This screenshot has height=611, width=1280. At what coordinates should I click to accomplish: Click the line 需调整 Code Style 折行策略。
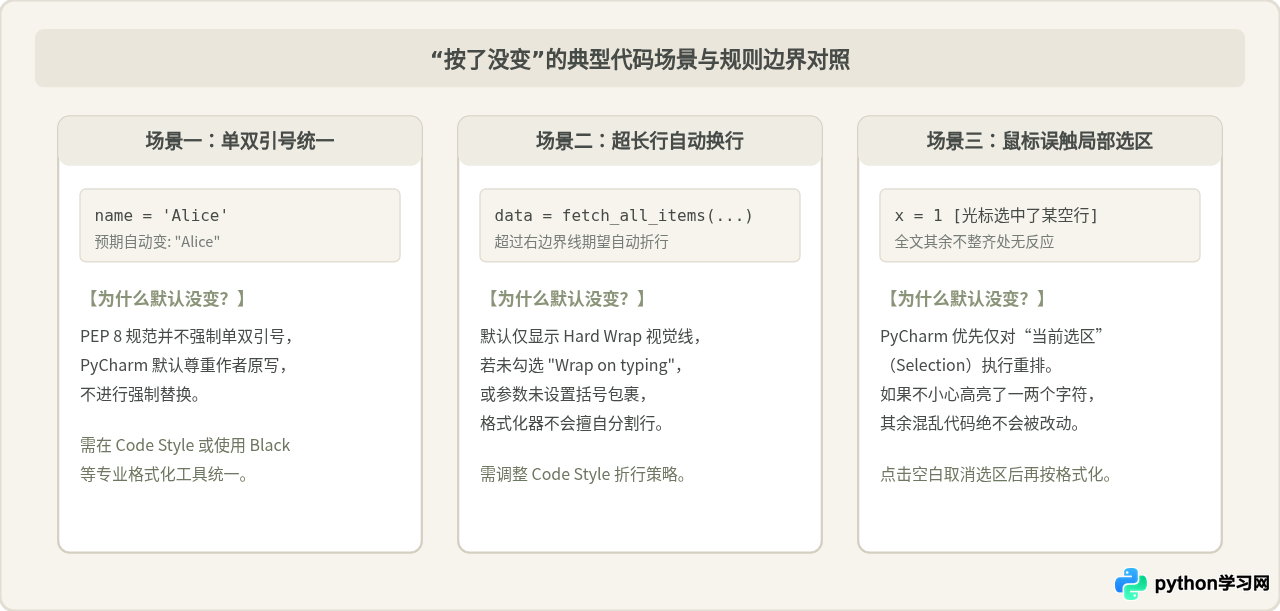584,474
